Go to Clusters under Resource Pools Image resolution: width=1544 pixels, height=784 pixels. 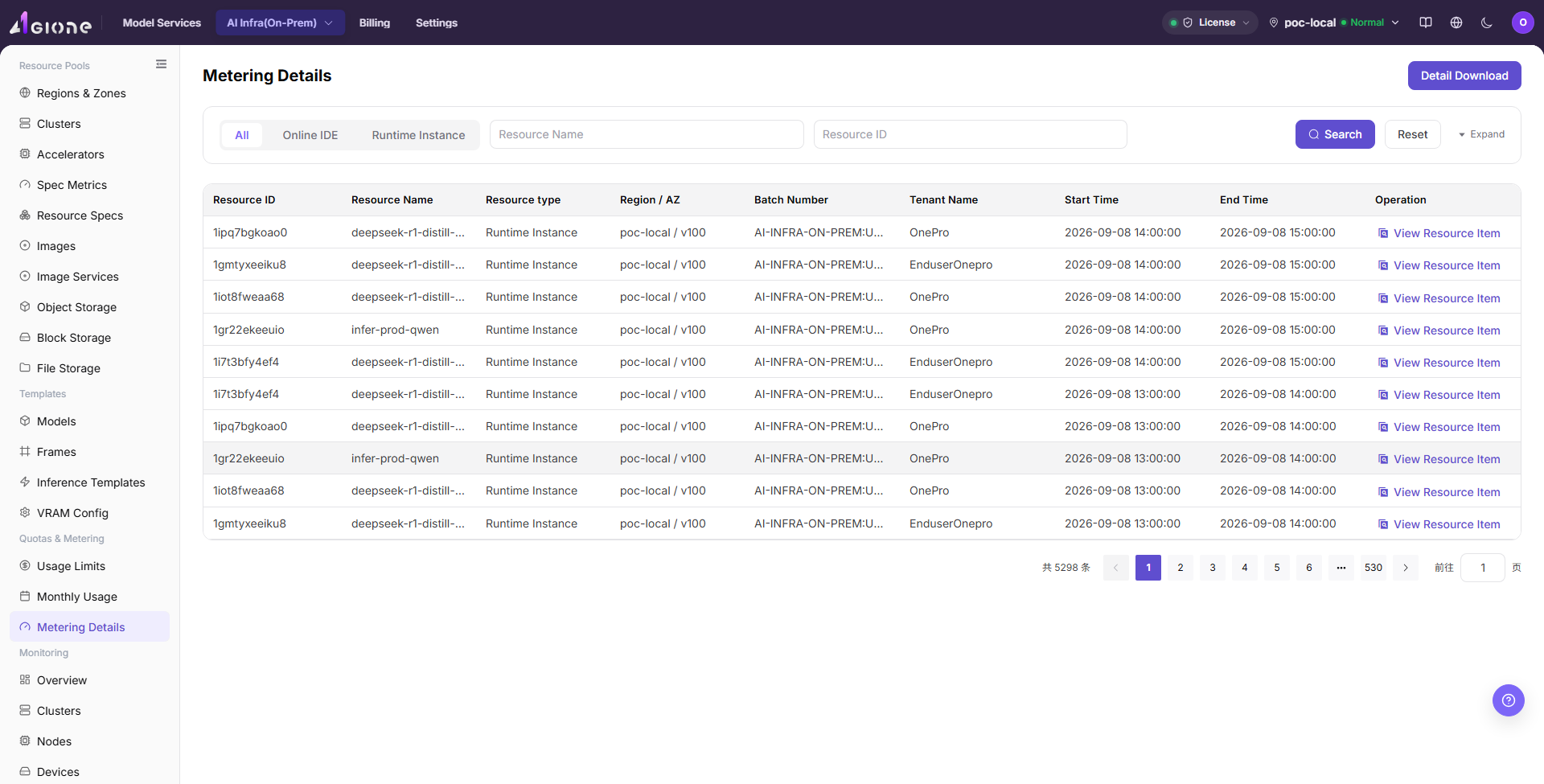click(x=90, y=124)
